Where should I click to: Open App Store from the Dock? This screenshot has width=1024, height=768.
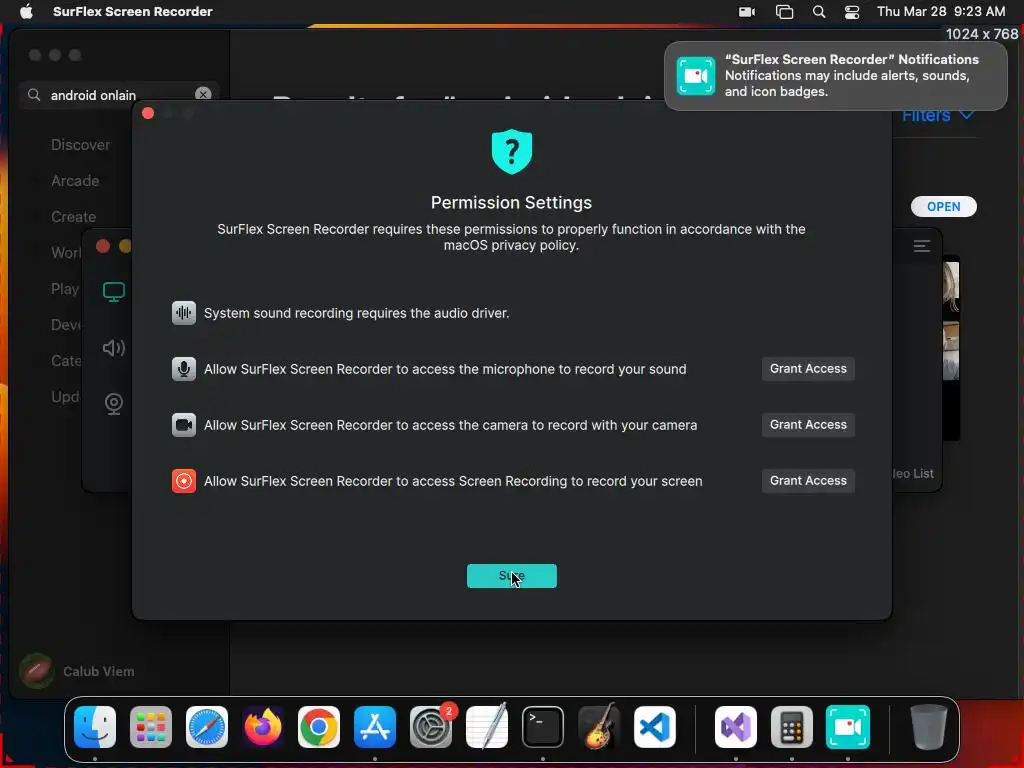tap(375, 727)
